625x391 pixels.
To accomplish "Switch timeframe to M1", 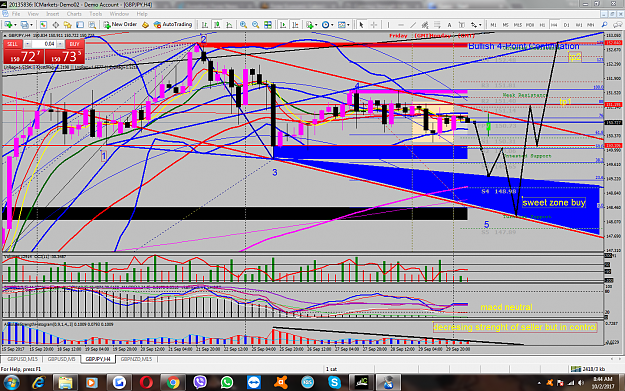I will (493, 25).
